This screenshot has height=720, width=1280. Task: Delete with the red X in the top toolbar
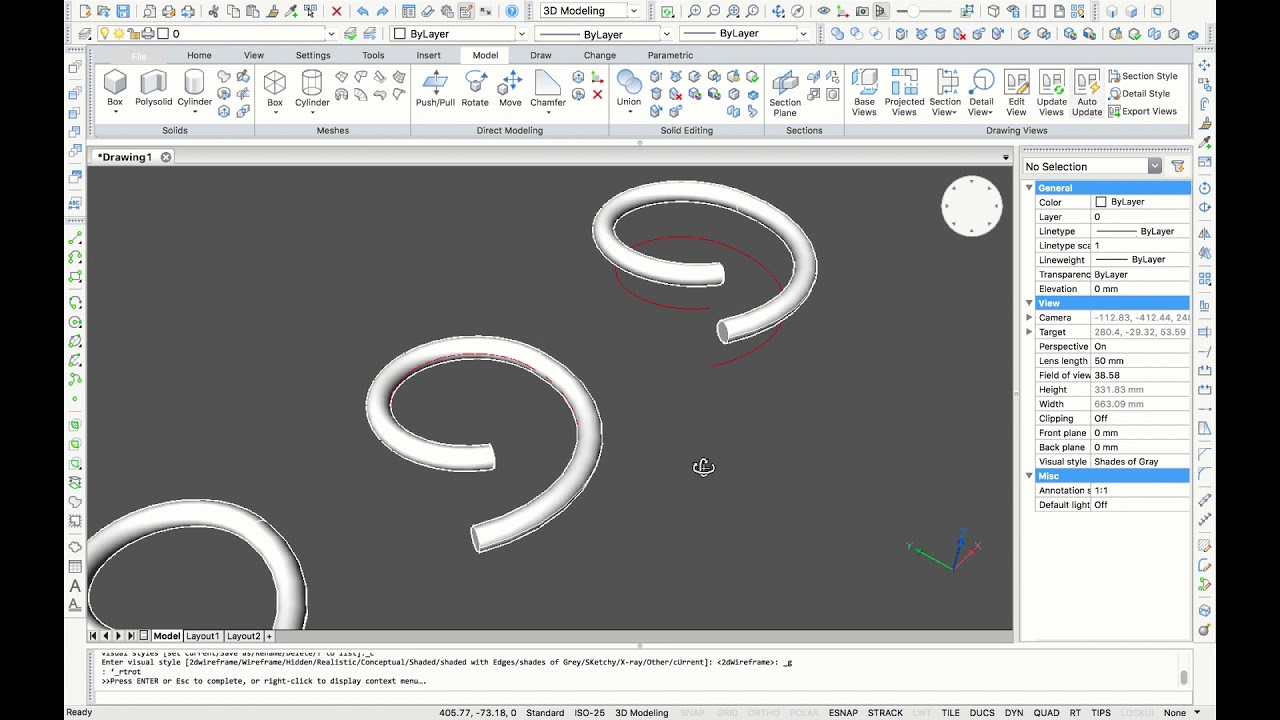pos(336,11)
